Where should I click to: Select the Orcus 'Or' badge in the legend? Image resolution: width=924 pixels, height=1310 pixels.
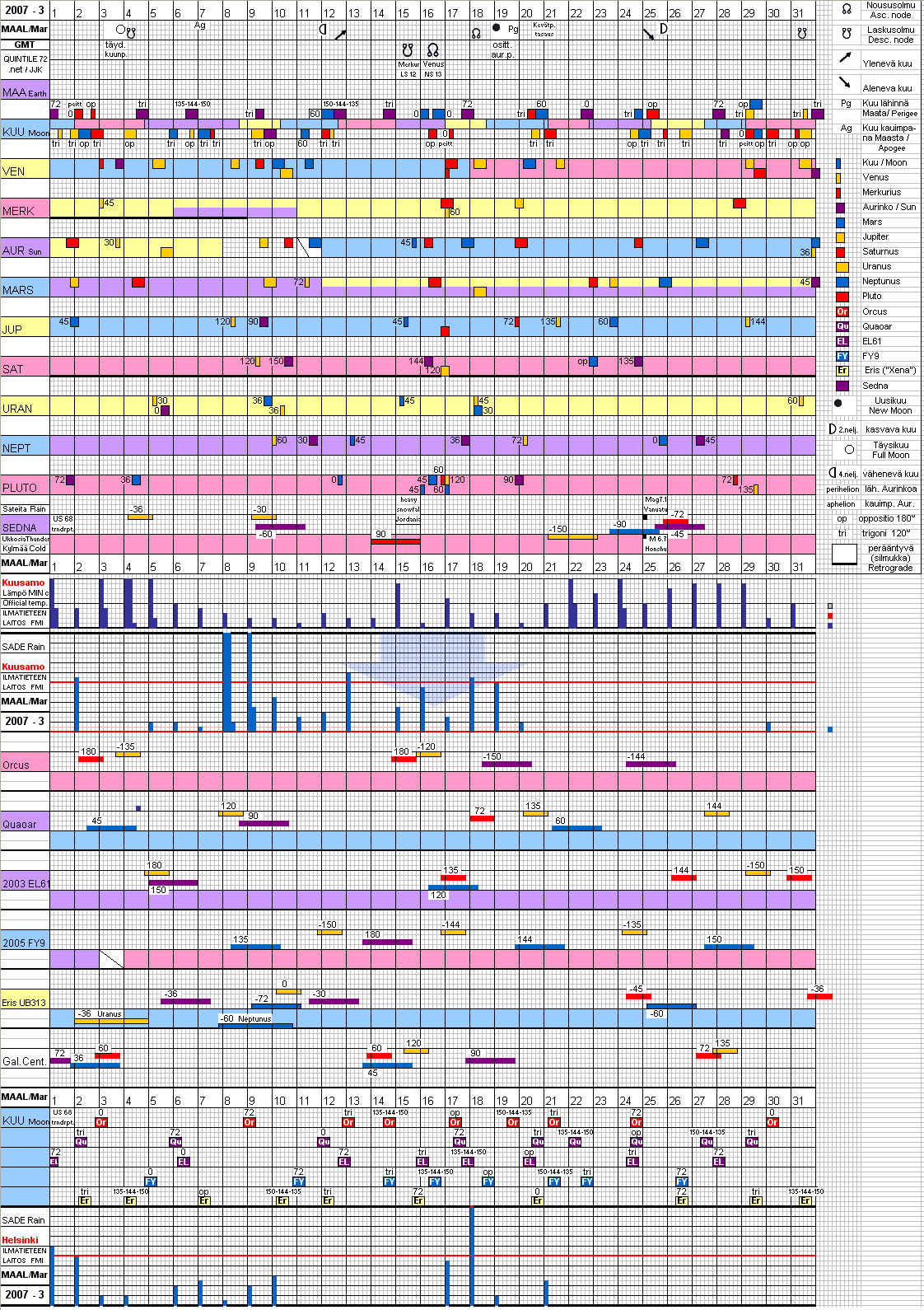coord(842,311)
